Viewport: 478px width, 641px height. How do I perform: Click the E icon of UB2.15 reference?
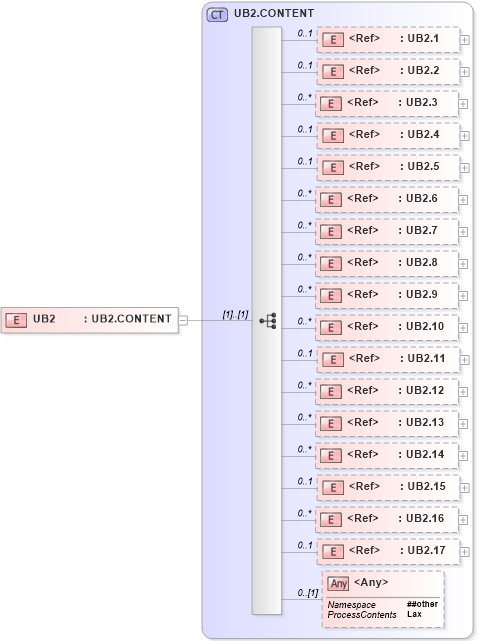[x=333, y=488]
